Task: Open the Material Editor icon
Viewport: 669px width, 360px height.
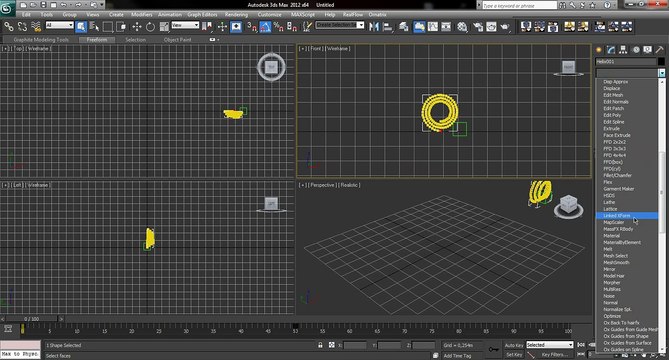Action: click(462, 27)
